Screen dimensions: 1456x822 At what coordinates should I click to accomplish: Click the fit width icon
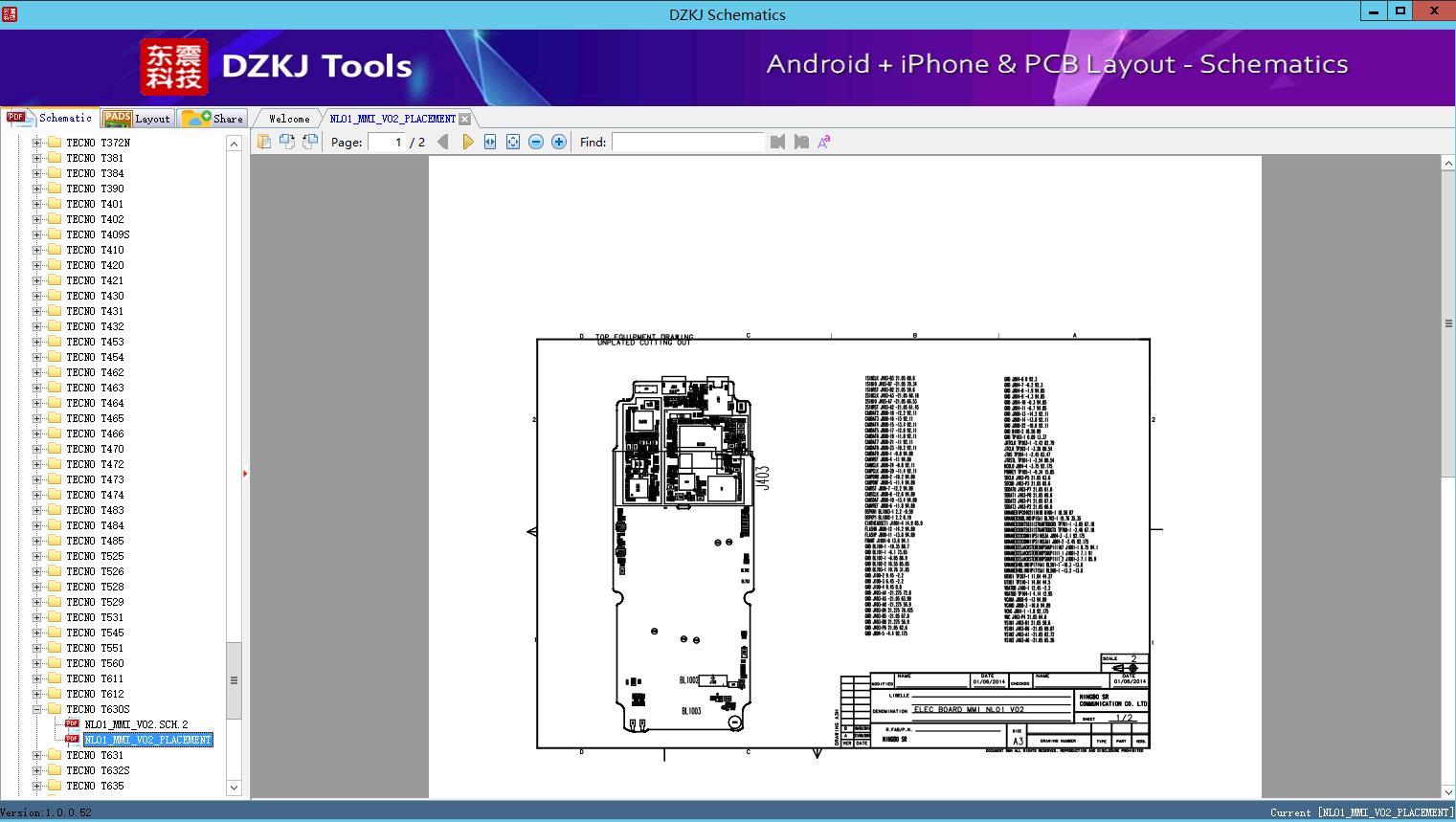click(490, 142)
